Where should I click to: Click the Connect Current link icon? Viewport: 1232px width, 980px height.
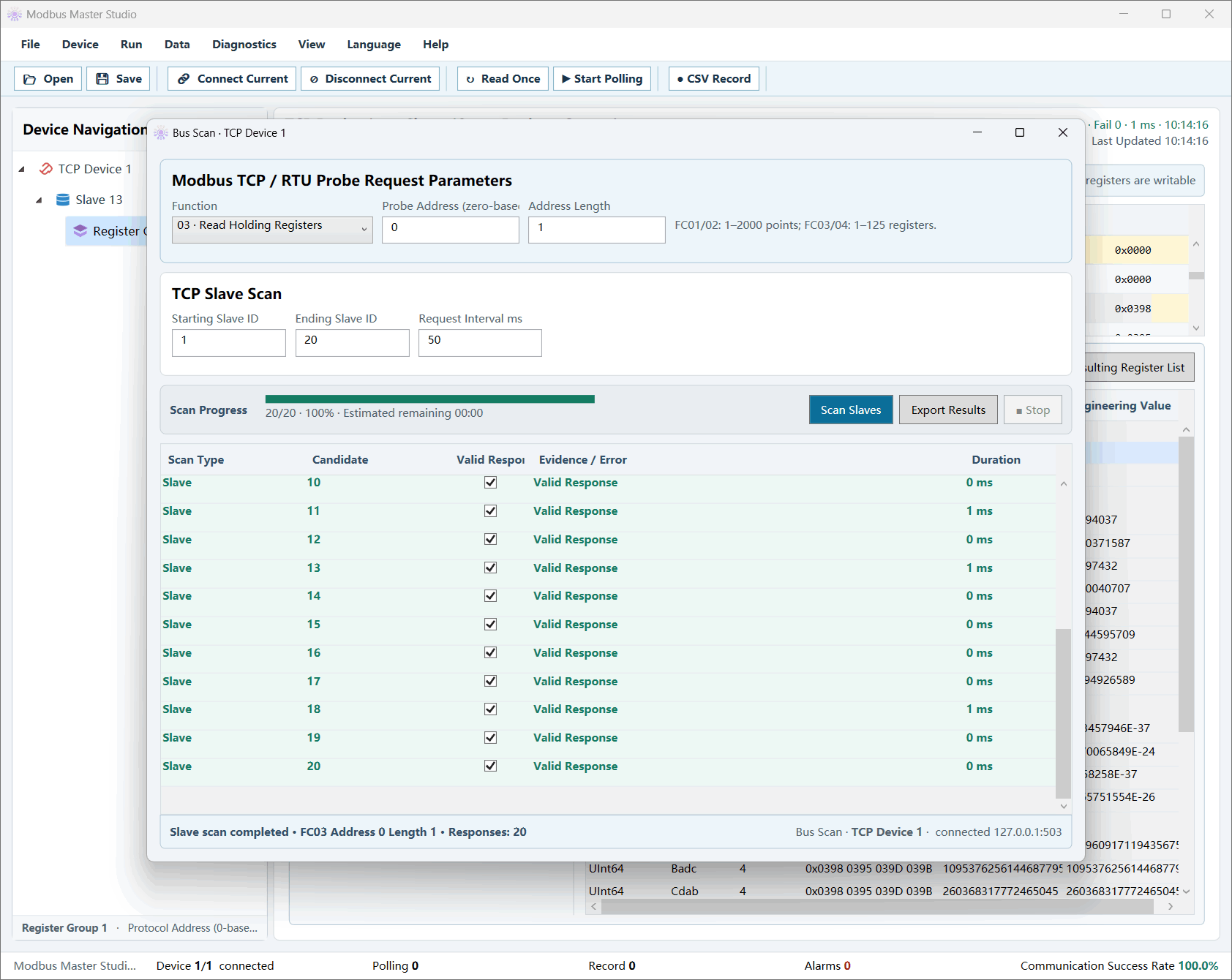(184, 79)
